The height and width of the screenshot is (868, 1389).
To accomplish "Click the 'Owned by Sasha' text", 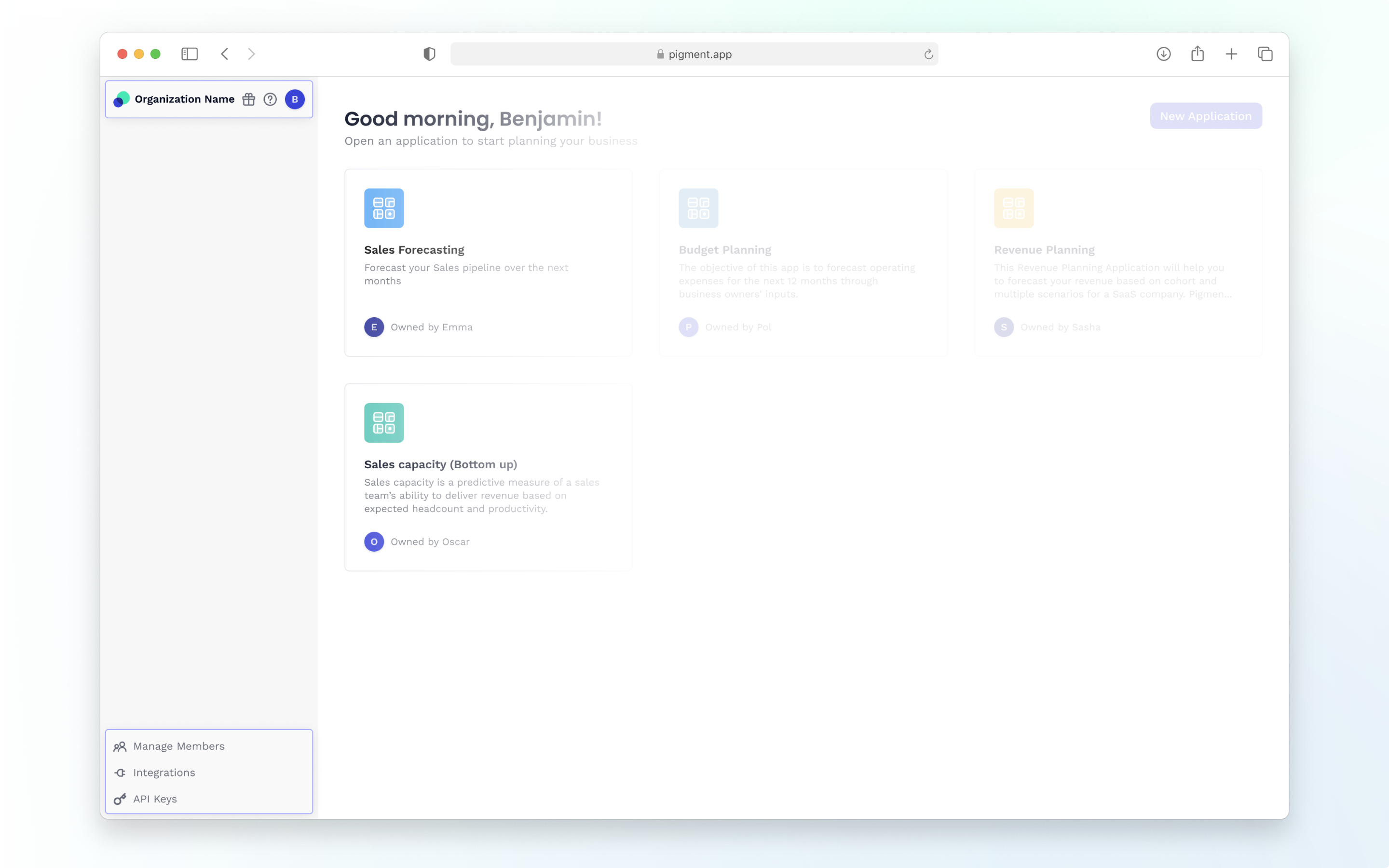I will [x=1061, y=327].
